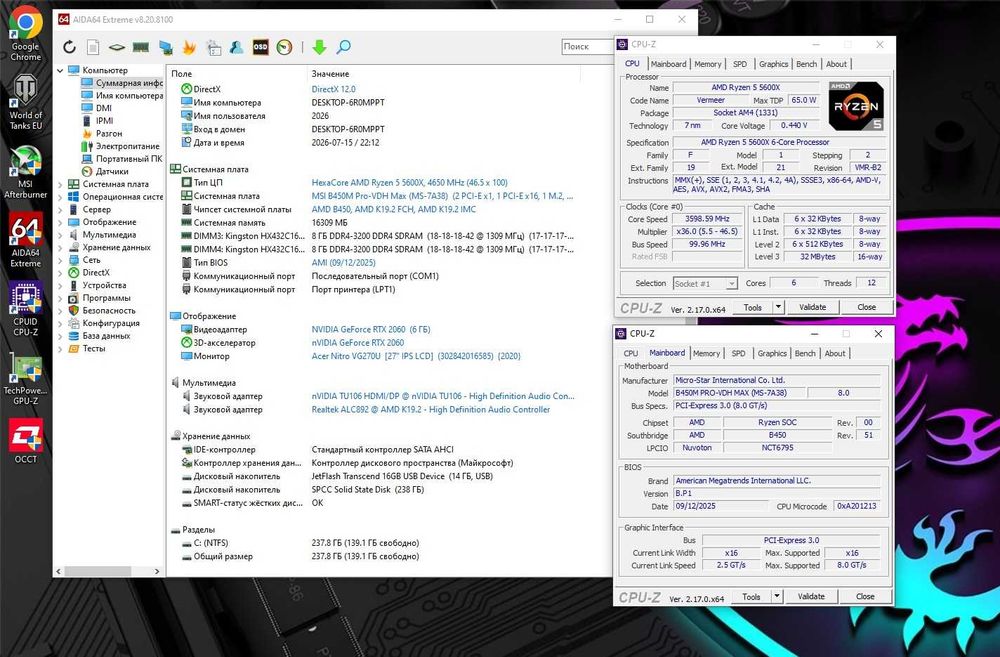Open MSI Afterburner desktop icon
Viewport: 1000px width, 657px height.
click(x=26, y=172)
